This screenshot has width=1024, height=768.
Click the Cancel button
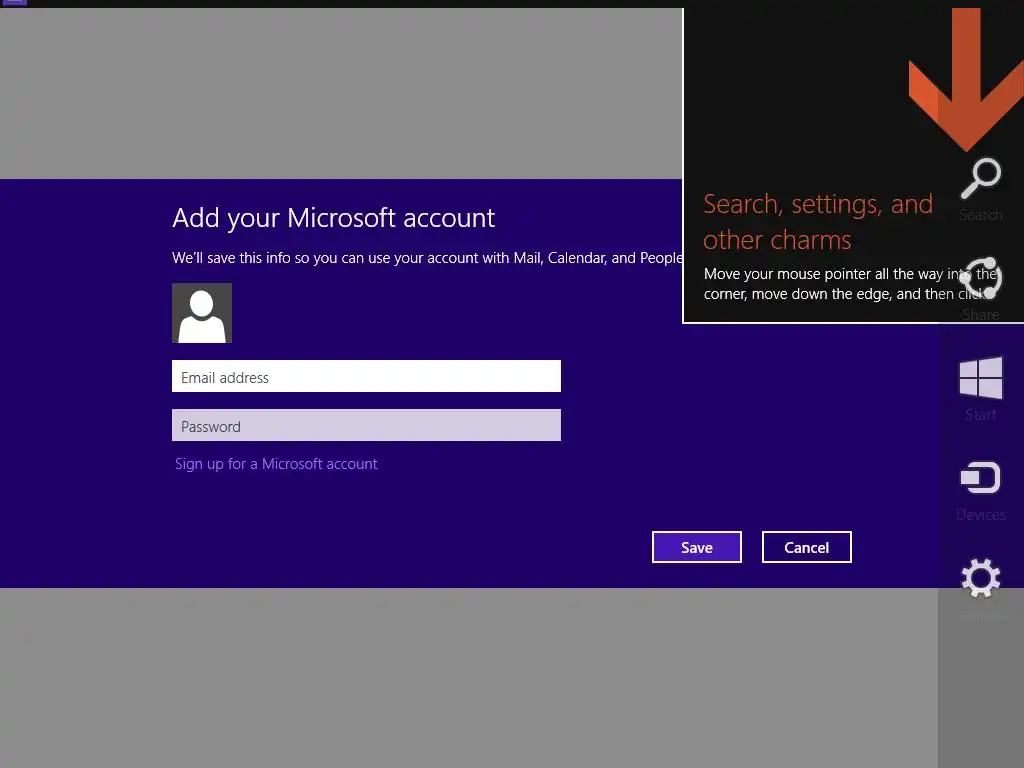807,547
